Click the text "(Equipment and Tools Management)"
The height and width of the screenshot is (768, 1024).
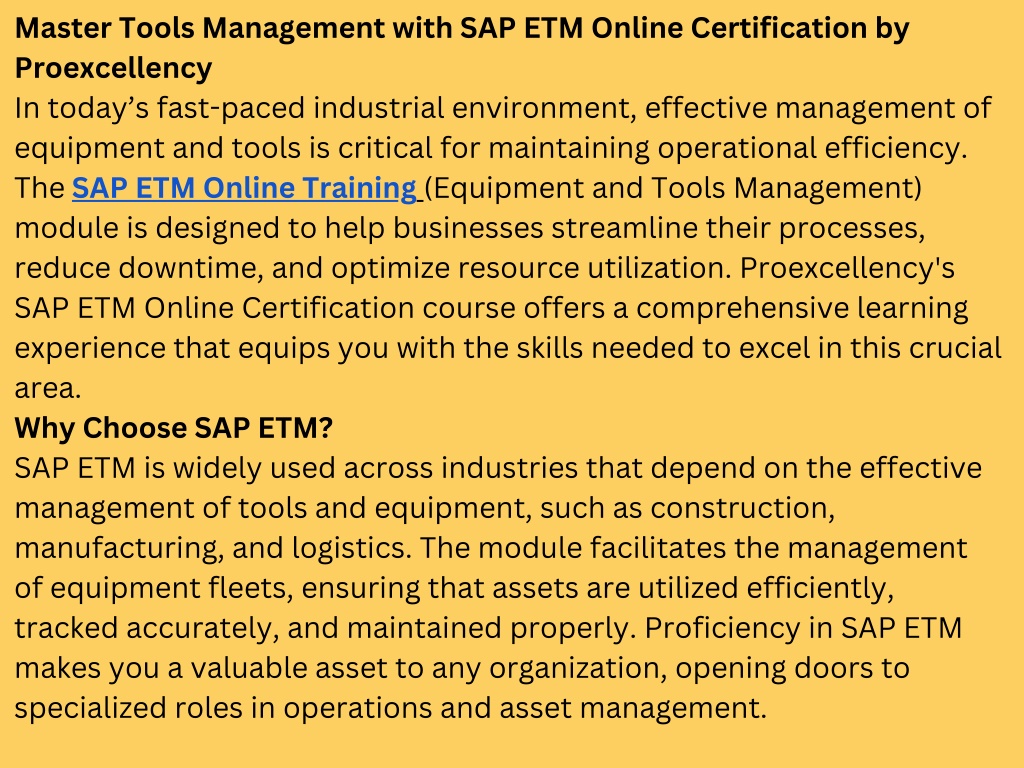tap(673, 189)
